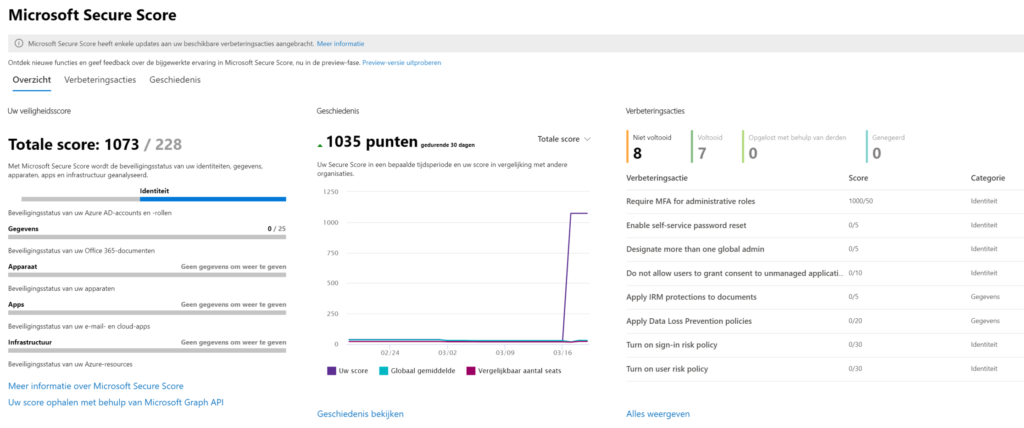Screen dimensions: 1024x428
Task: Click the 0/20 score value
Action: pos(855,321)
